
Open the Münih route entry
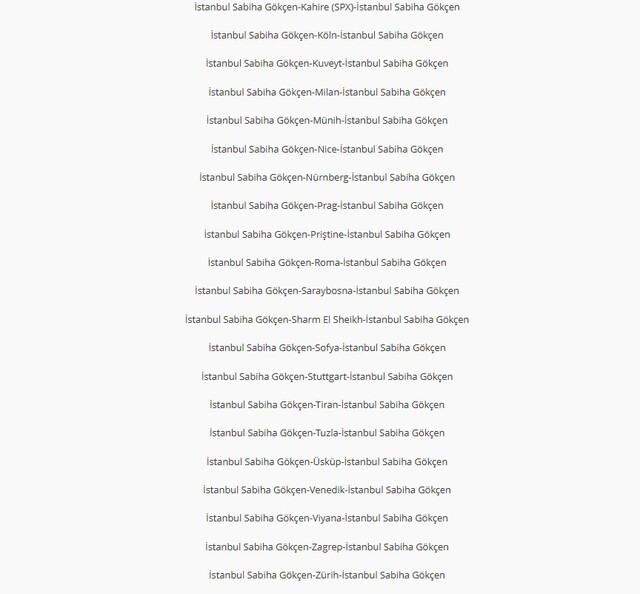tap(327, 120)
